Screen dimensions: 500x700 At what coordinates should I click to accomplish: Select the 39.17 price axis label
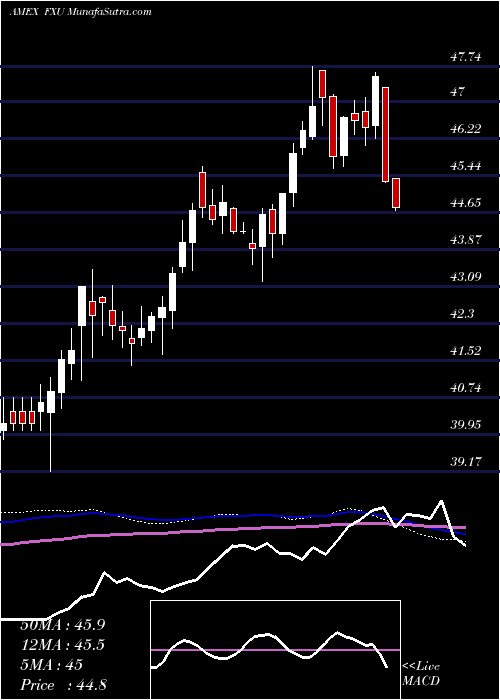(467, 462)
